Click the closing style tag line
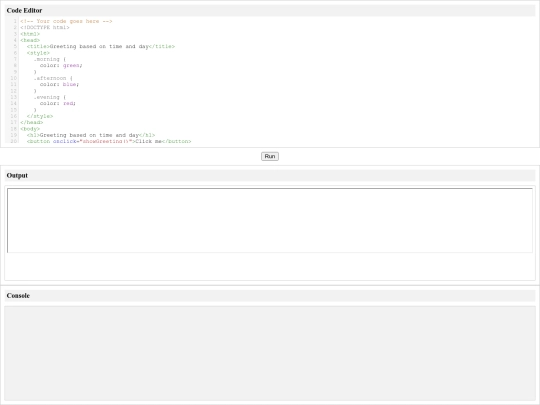540x405 pixels. point(40,116)
